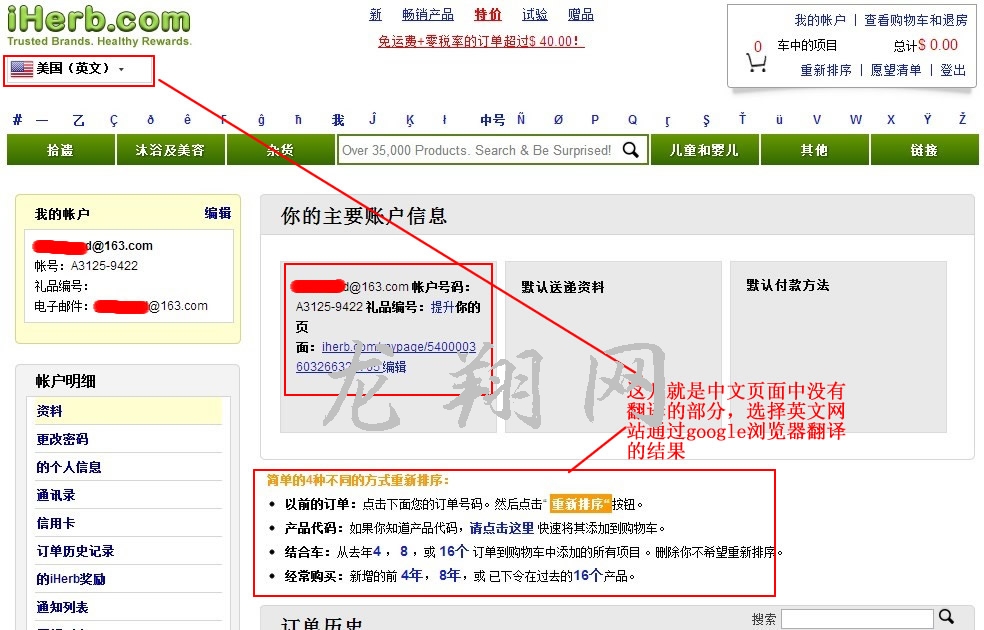The width and height of the screenshot is (984, 630).
Task: Open the 愿望清单 link
Action: click(896, 70)
